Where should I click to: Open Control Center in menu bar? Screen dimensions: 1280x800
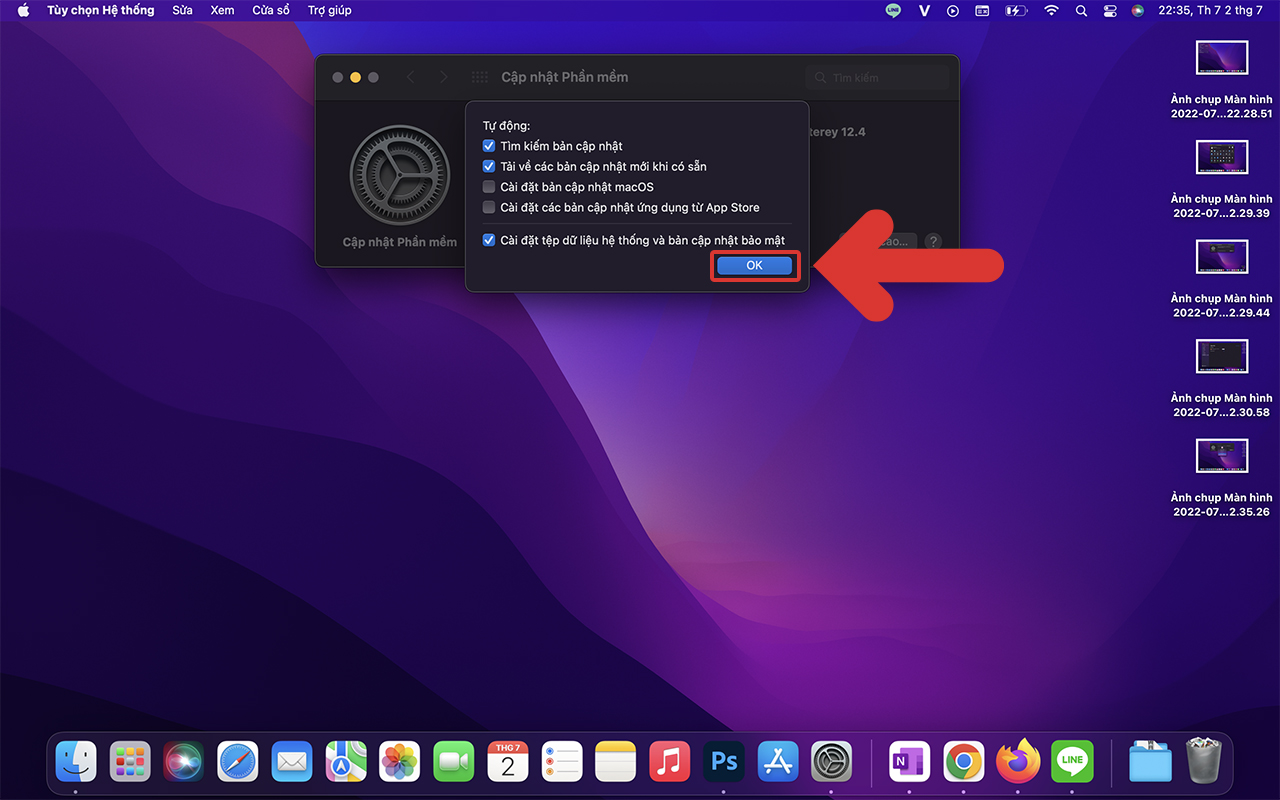(1110, 10)
